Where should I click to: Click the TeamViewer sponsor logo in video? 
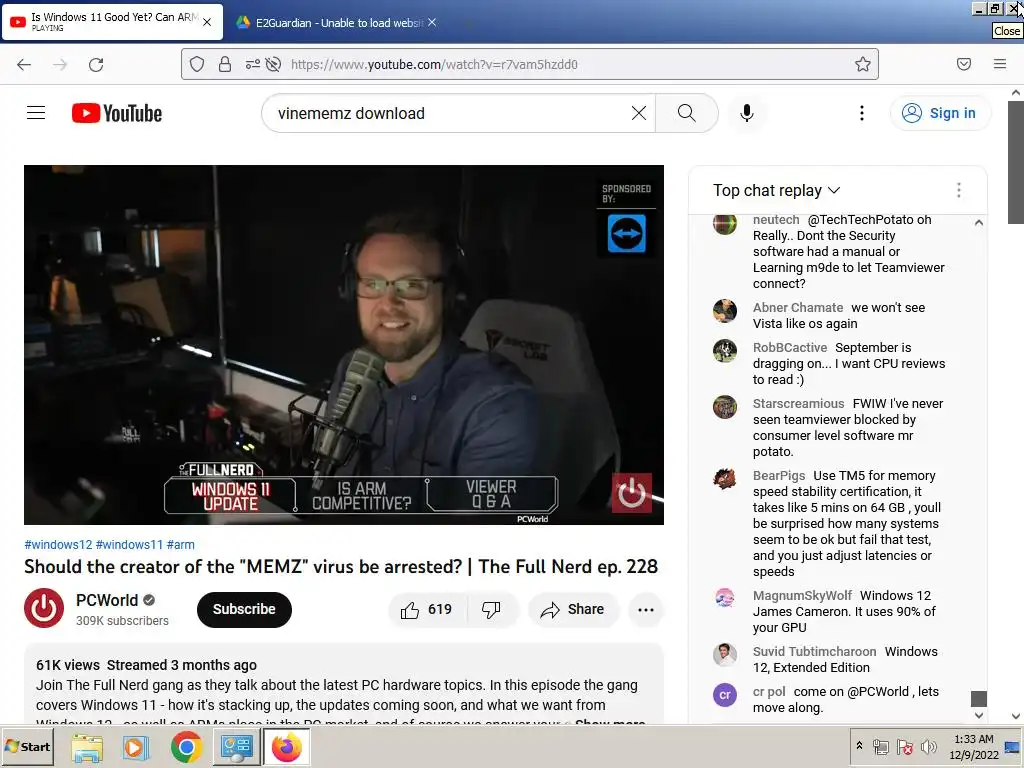pos(627,234)
